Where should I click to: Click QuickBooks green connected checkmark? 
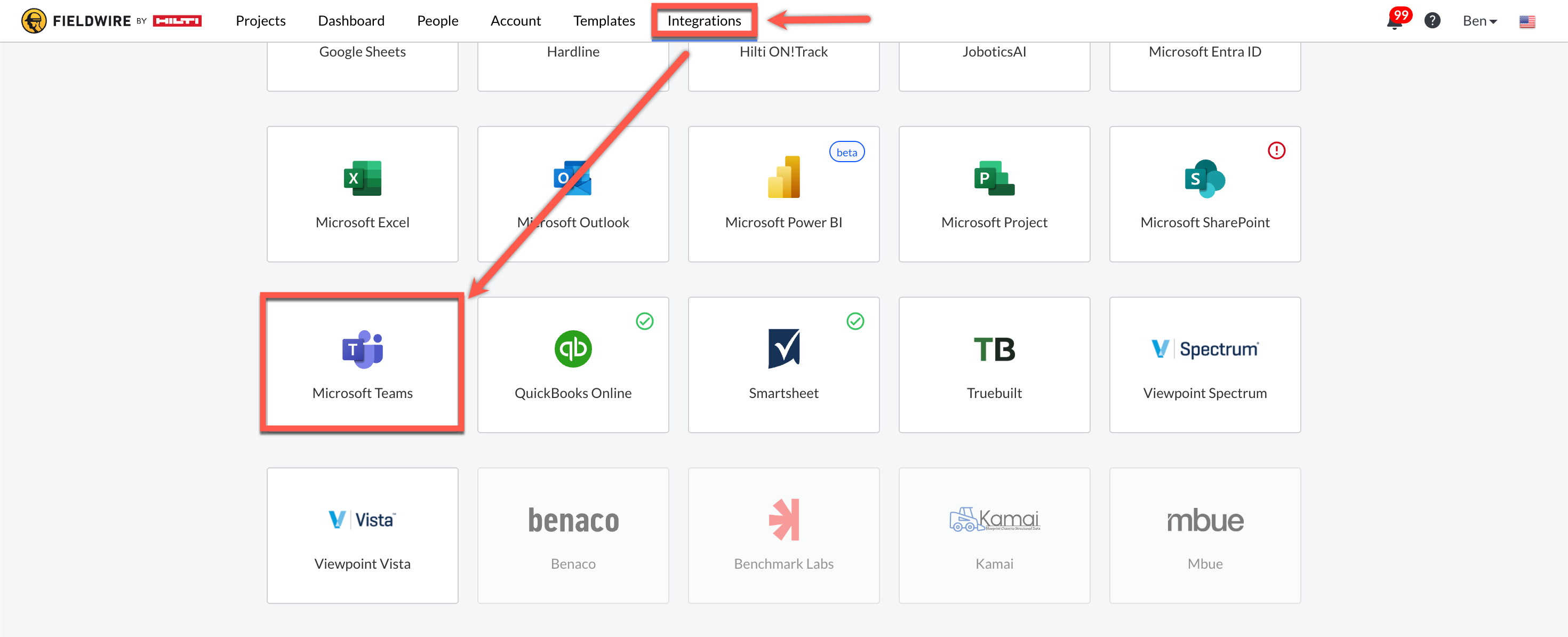tap(644, 321)
